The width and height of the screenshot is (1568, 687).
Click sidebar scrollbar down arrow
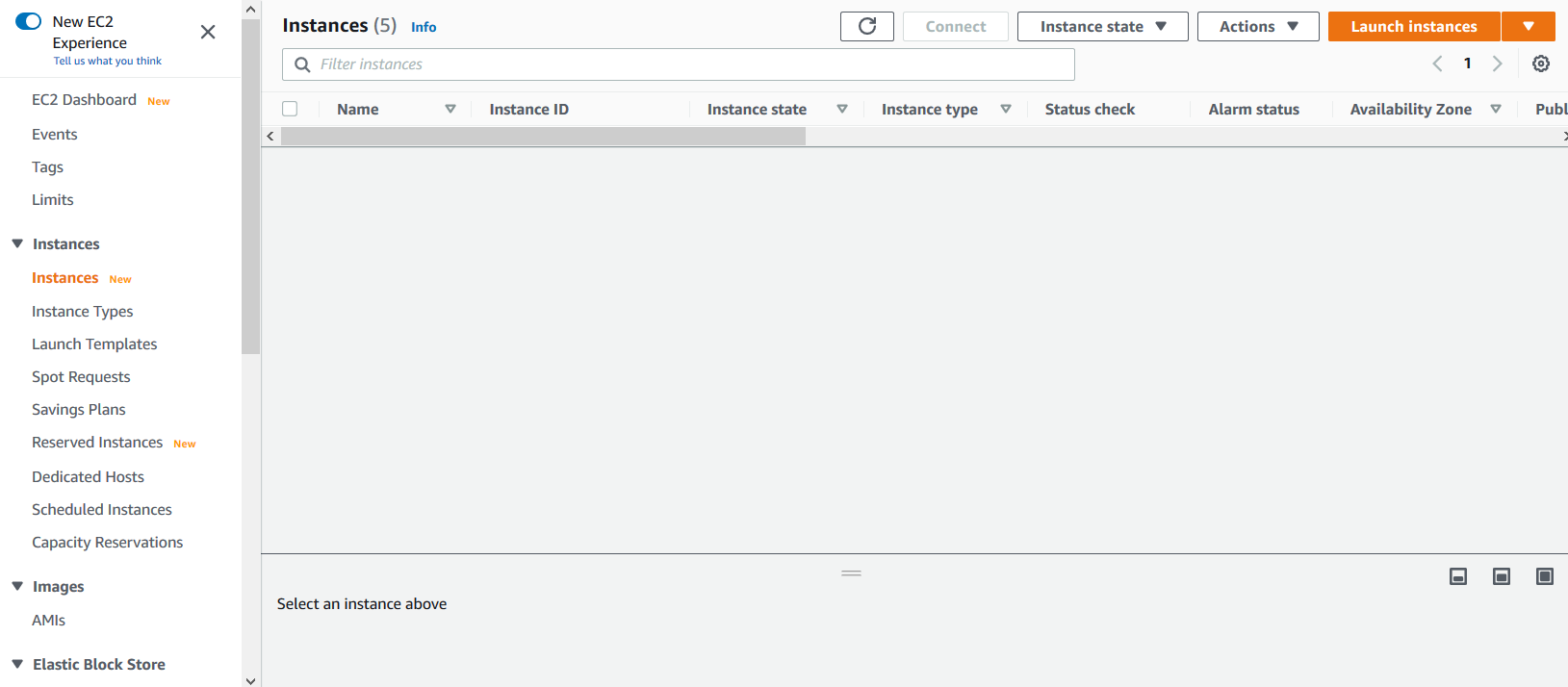click(x=251, y=679)
